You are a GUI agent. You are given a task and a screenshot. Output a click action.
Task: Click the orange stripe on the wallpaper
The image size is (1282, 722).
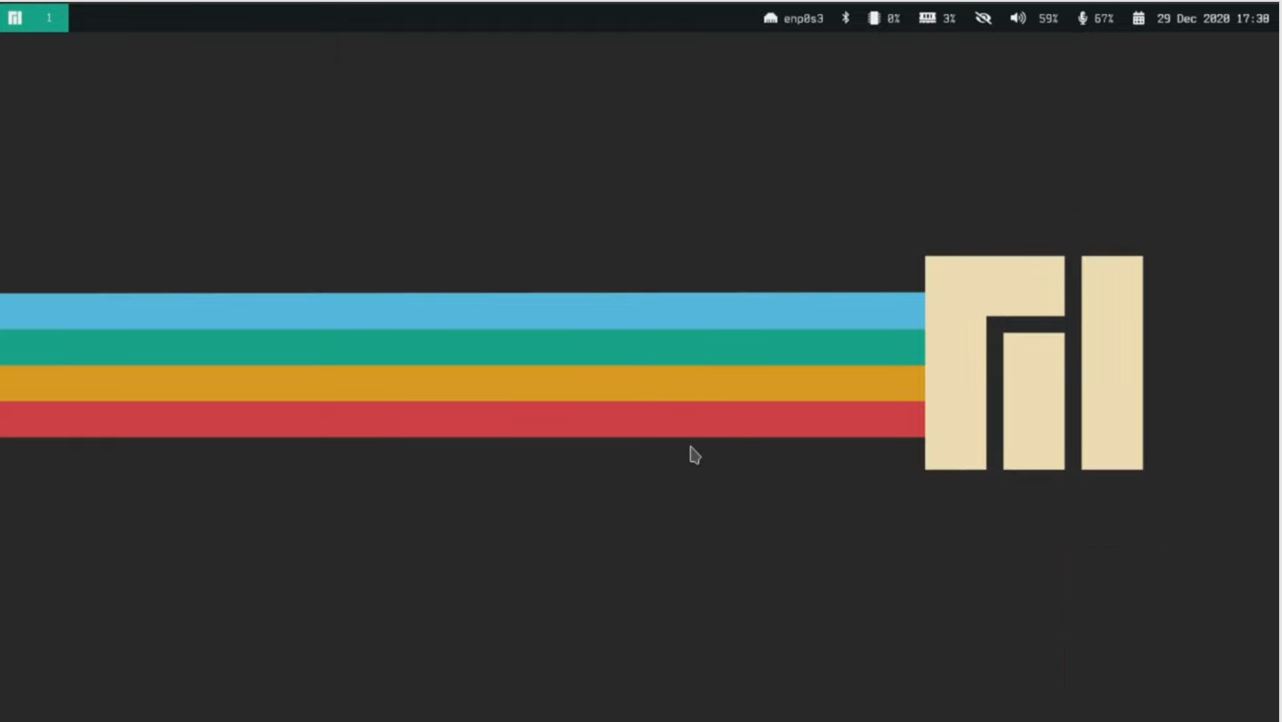click(x=460, y=383)
